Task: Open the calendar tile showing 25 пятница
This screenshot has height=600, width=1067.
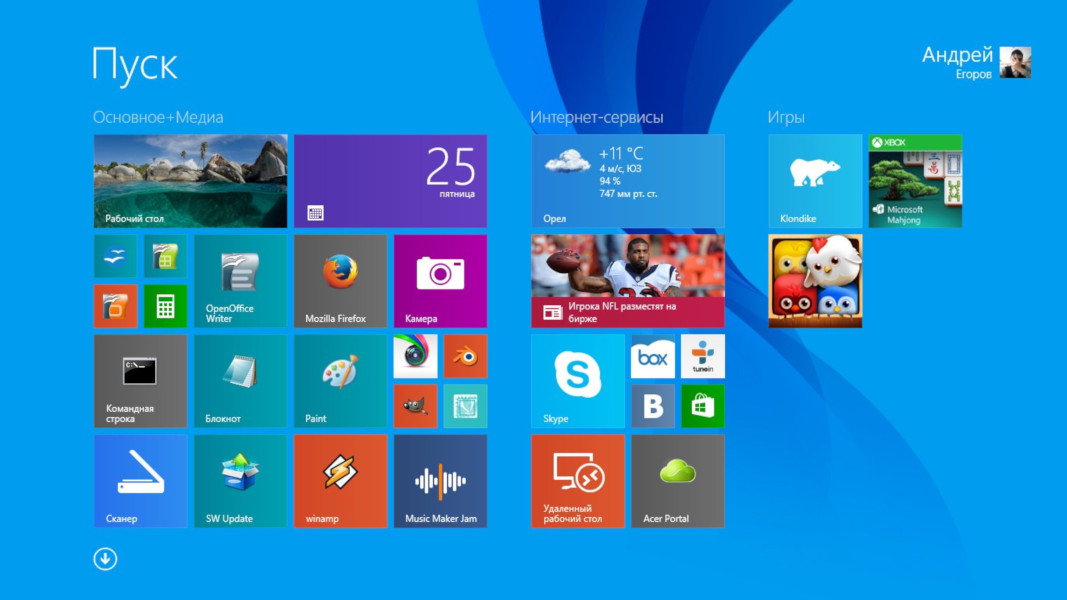Action: 391,181
